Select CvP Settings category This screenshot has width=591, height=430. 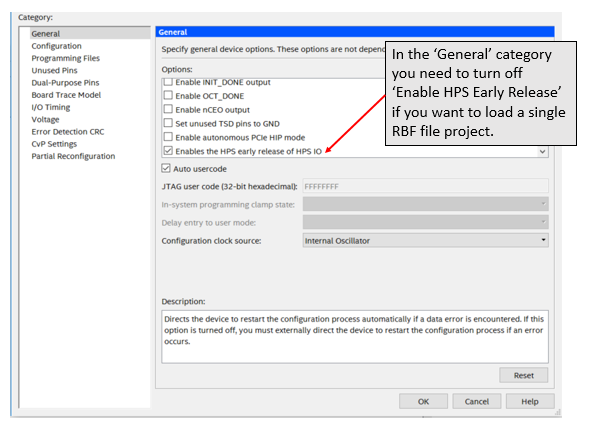tap(54, 144)
